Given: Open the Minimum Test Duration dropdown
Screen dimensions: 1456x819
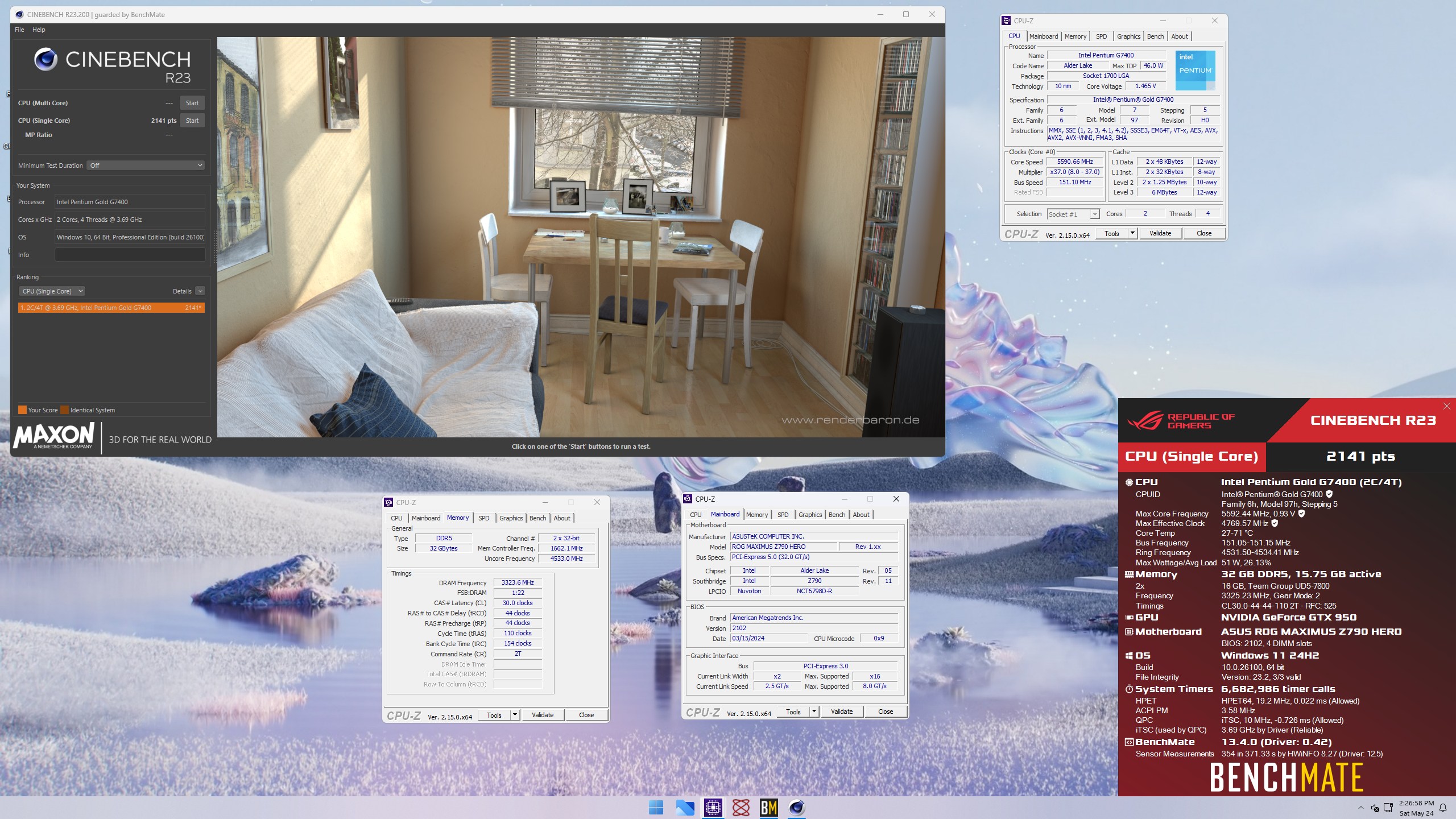Looking at the screenshot, I should pos(146,166).
